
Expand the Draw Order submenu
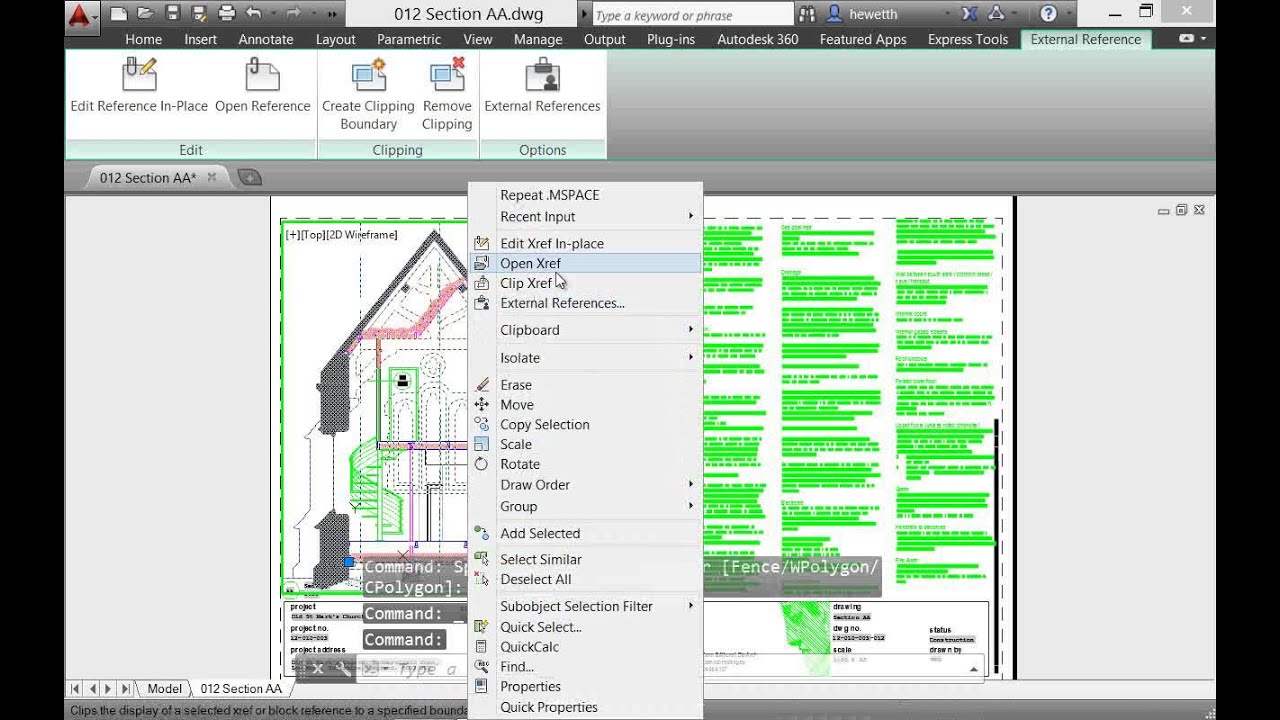(x=586, y=485)
